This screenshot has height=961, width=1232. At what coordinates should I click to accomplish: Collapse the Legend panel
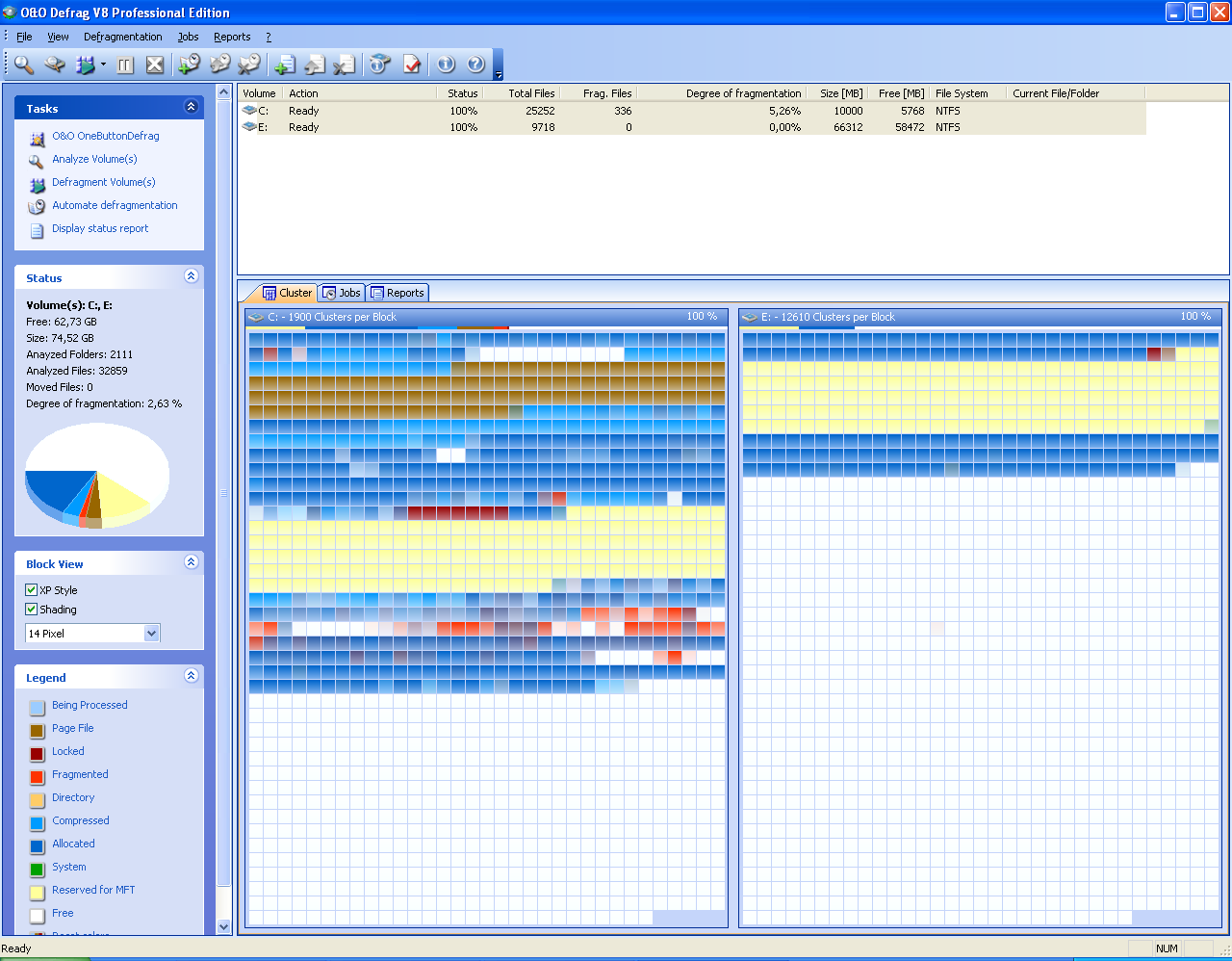click(x=191, y=676)
